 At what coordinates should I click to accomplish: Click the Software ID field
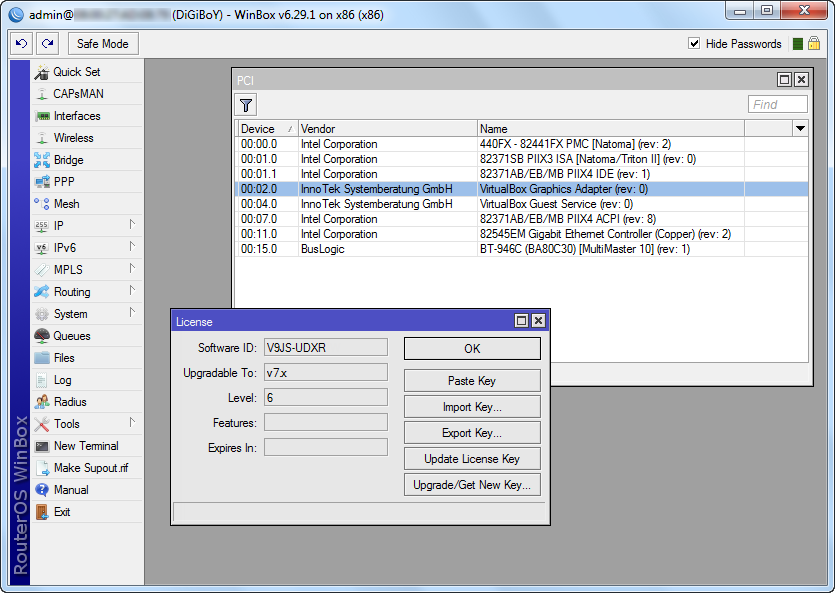coord(326,348)
